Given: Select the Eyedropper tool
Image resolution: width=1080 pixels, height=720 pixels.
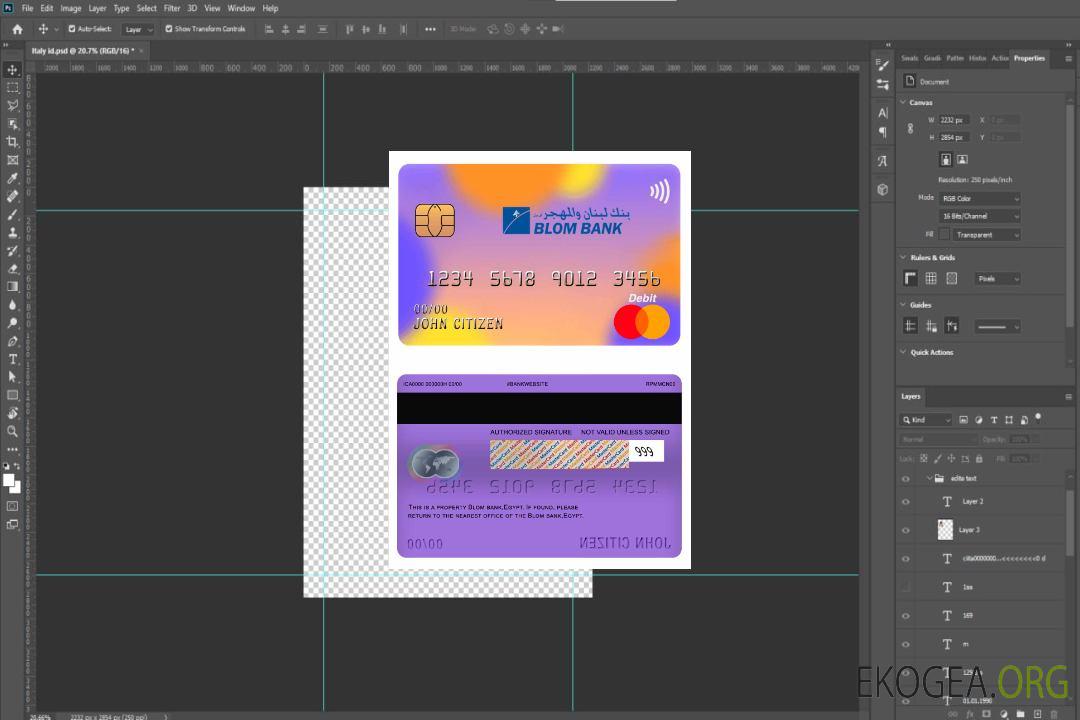Looking at the screenshot, I should click(x=12, y=178).
